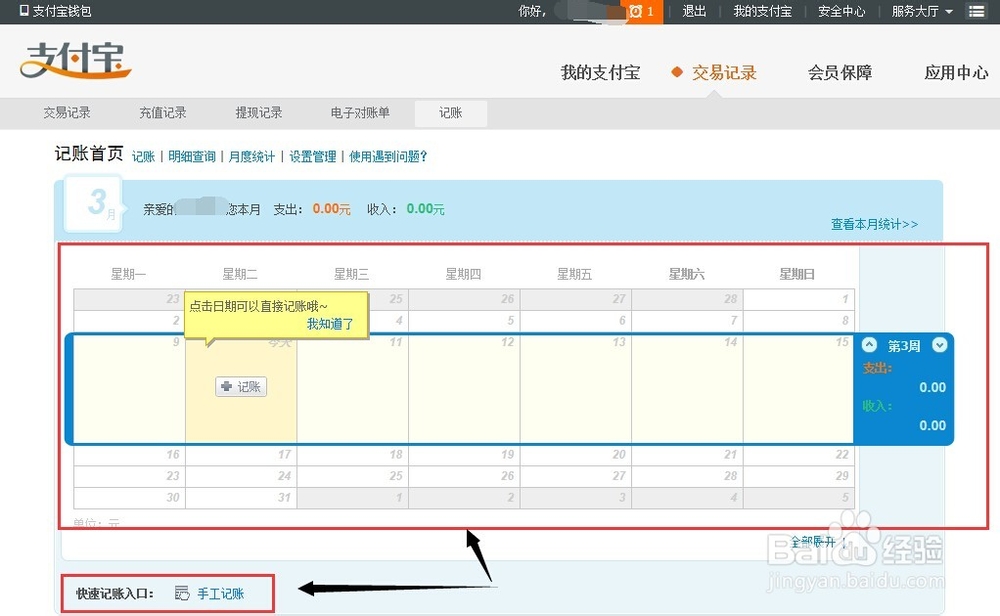Click the Alipay logo
Screen dimensions: 1000x616
[75, 60]
